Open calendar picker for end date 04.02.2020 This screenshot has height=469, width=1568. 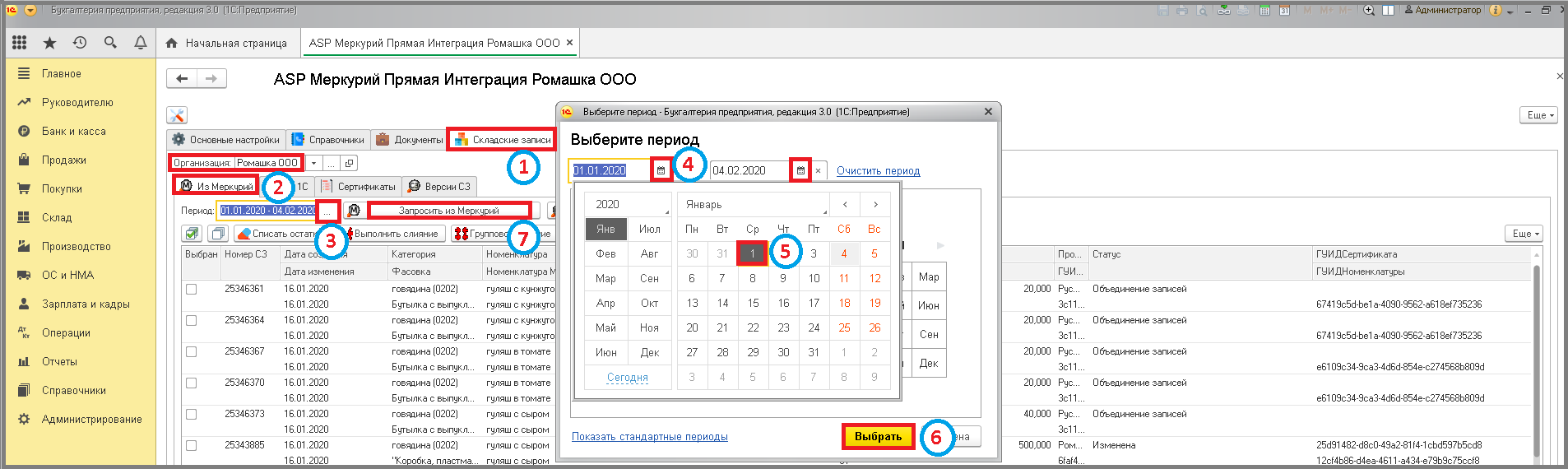(800, 170)
